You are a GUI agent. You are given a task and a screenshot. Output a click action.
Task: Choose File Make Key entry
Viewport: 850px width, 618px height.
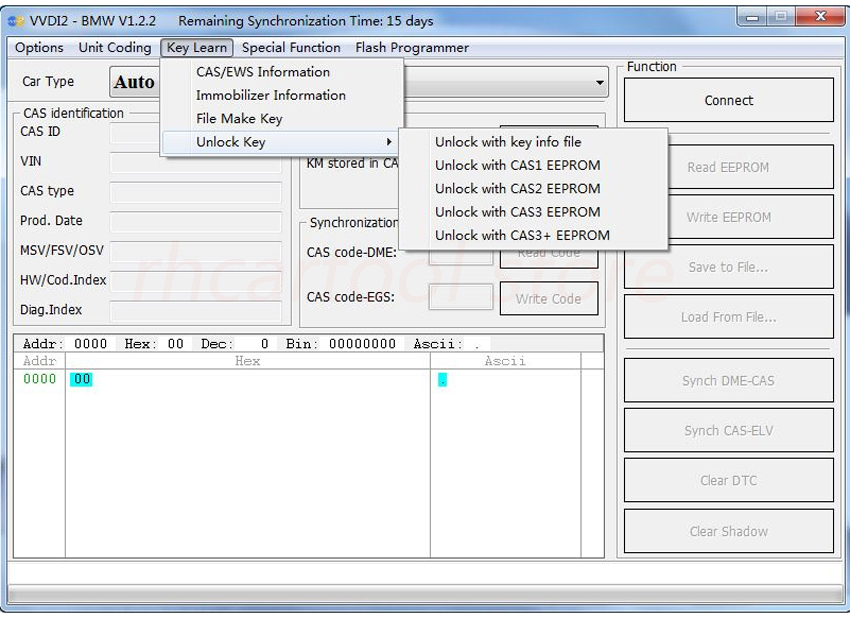(283, 118)
